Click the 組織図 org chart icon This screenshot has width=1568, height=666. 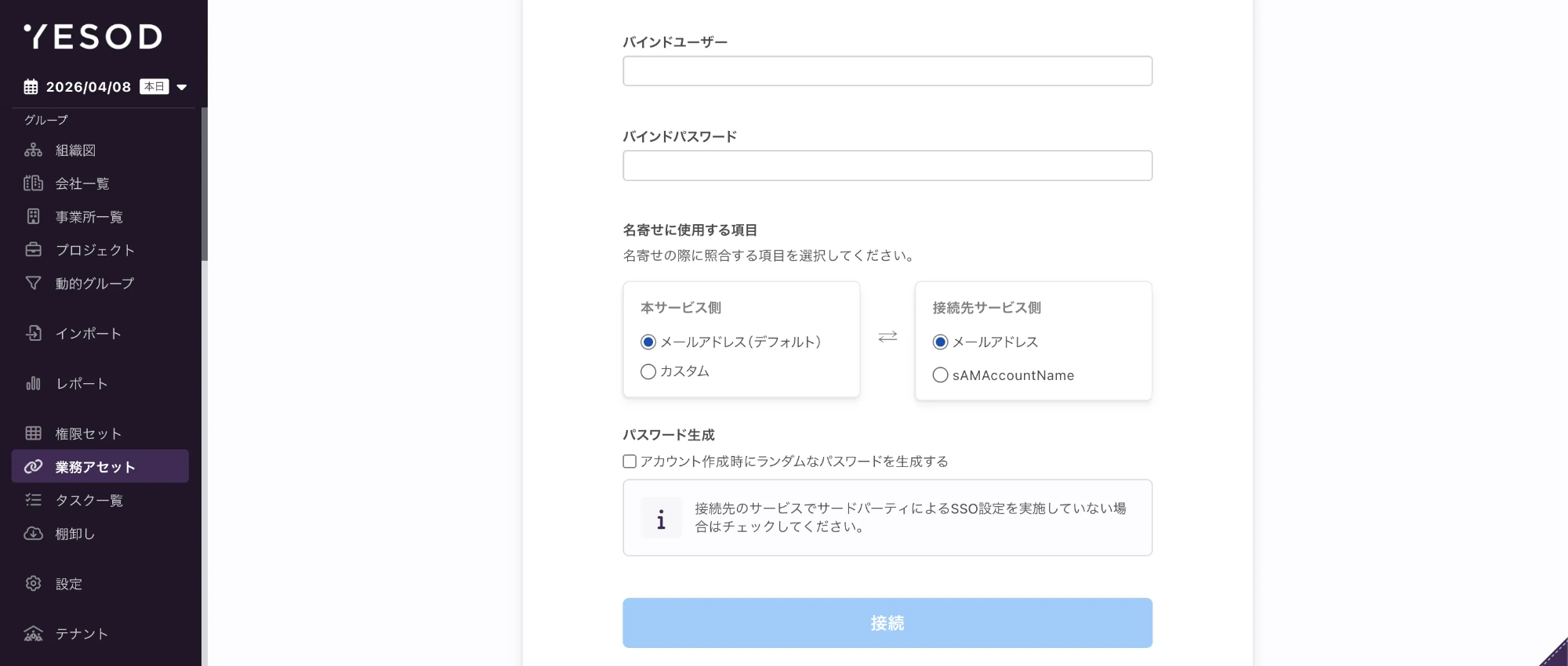pyautogui.click(x=33, y=150)
